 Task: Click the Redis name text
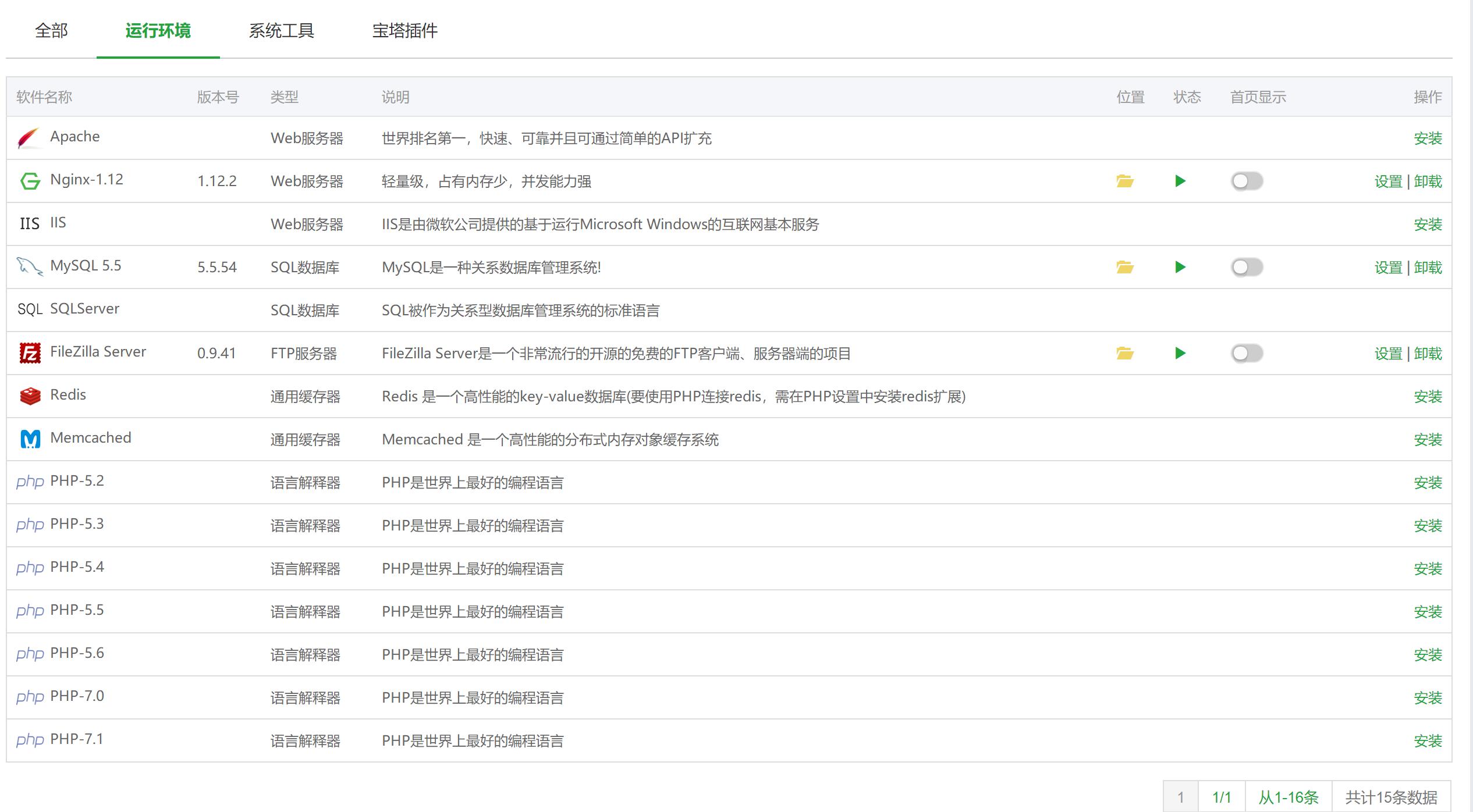(68, 395)
